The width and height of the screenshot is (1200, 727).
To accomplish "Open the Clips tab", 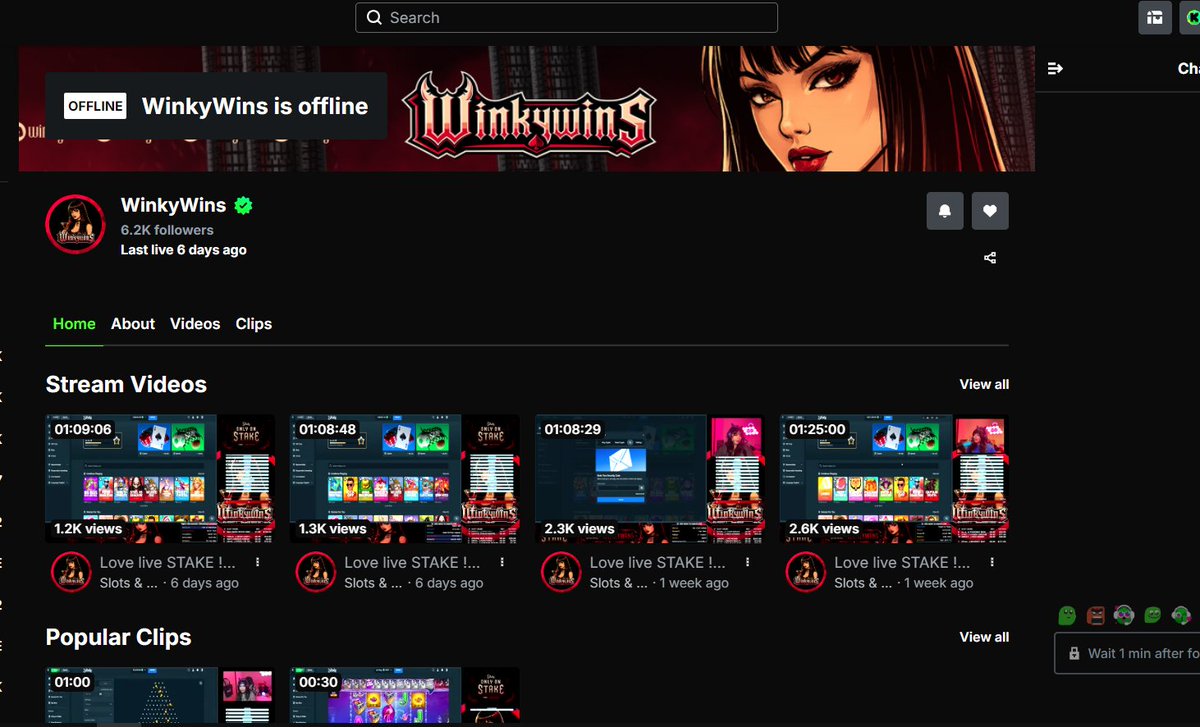I will click(254, 324).
